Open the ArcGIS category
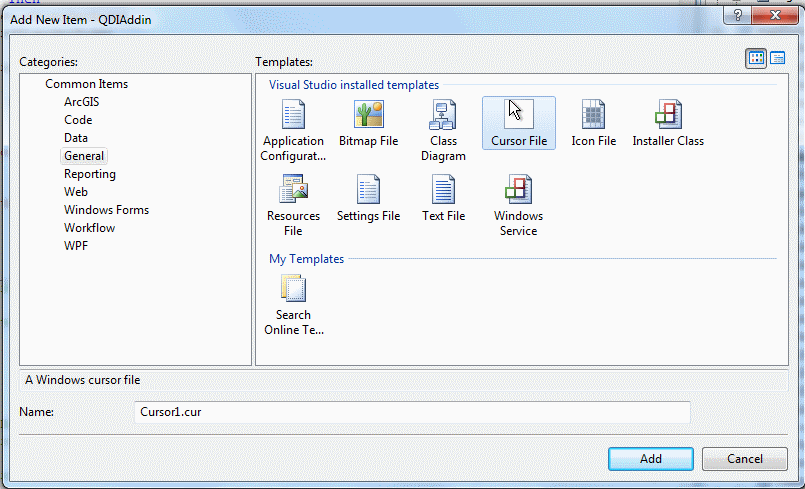805x489 pixels. (x=81, y=102)
